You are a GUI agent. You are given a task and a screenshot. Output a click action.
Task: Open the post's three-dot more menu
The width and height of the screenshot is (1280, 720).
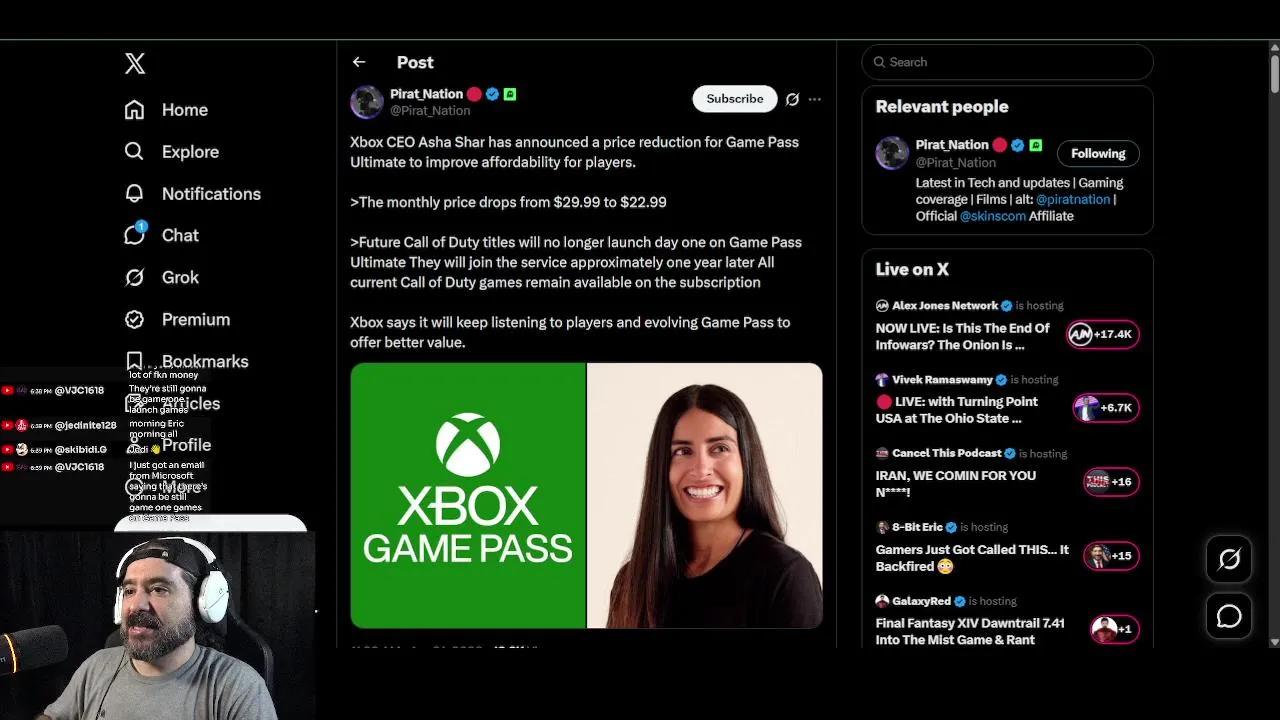(815, 99)
